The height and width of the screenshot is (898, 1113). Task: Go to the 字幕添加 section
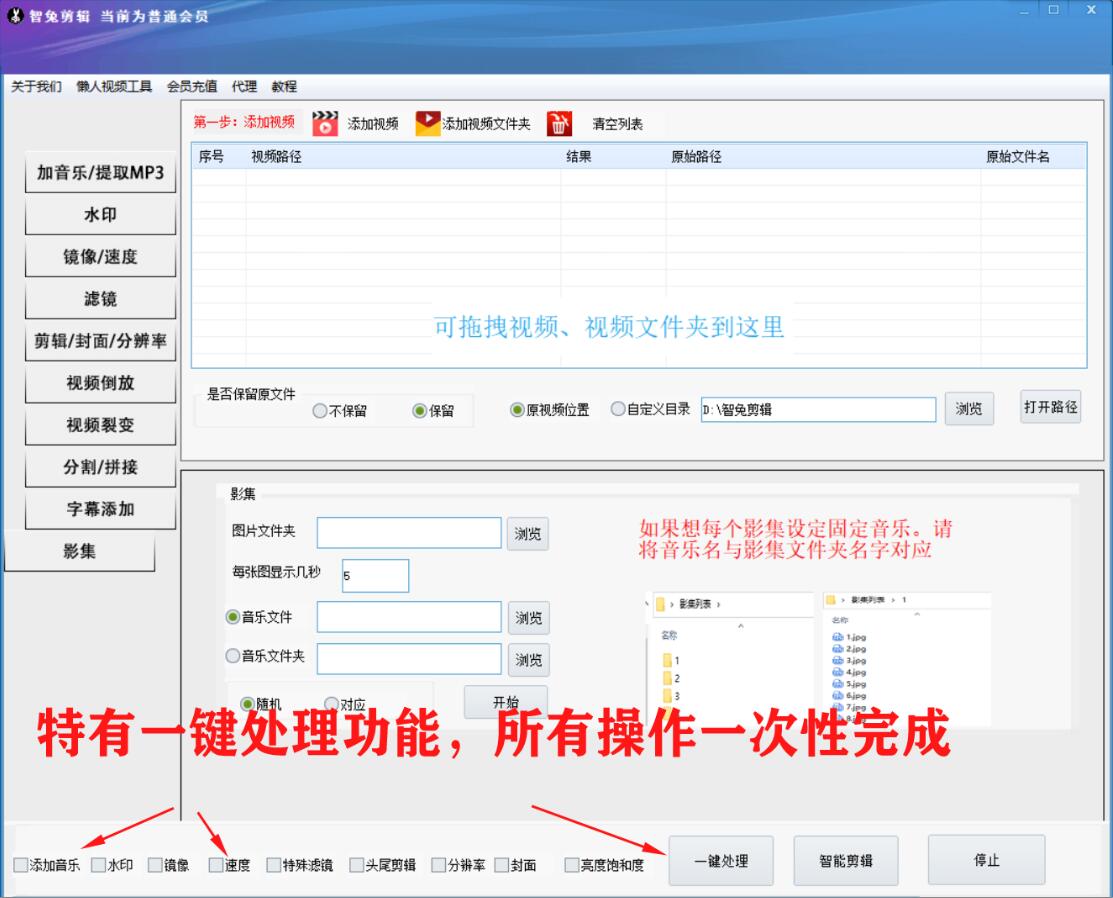tap(100, 509)
